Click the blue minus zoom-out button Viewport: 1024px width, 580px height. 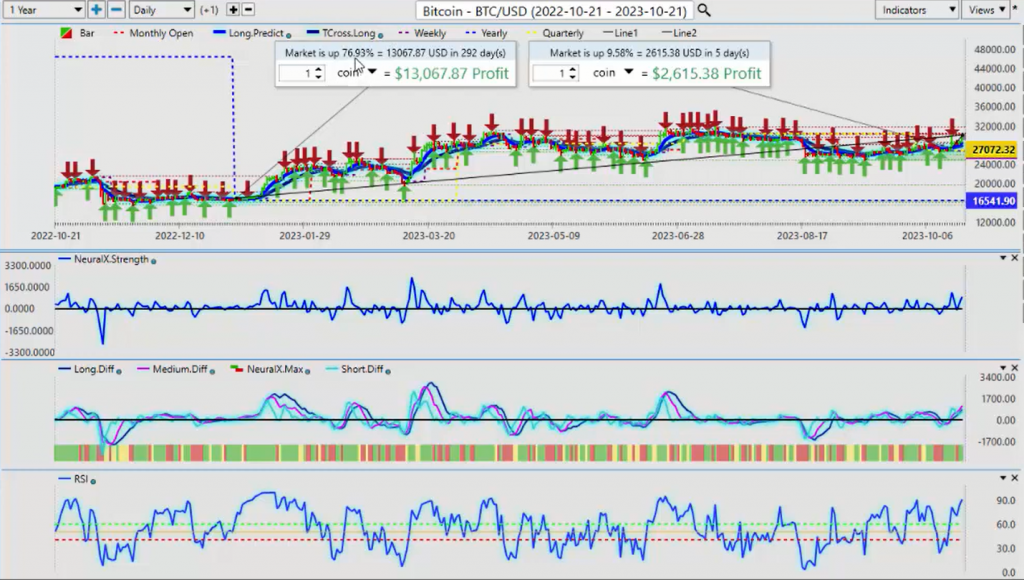[116, 10]
